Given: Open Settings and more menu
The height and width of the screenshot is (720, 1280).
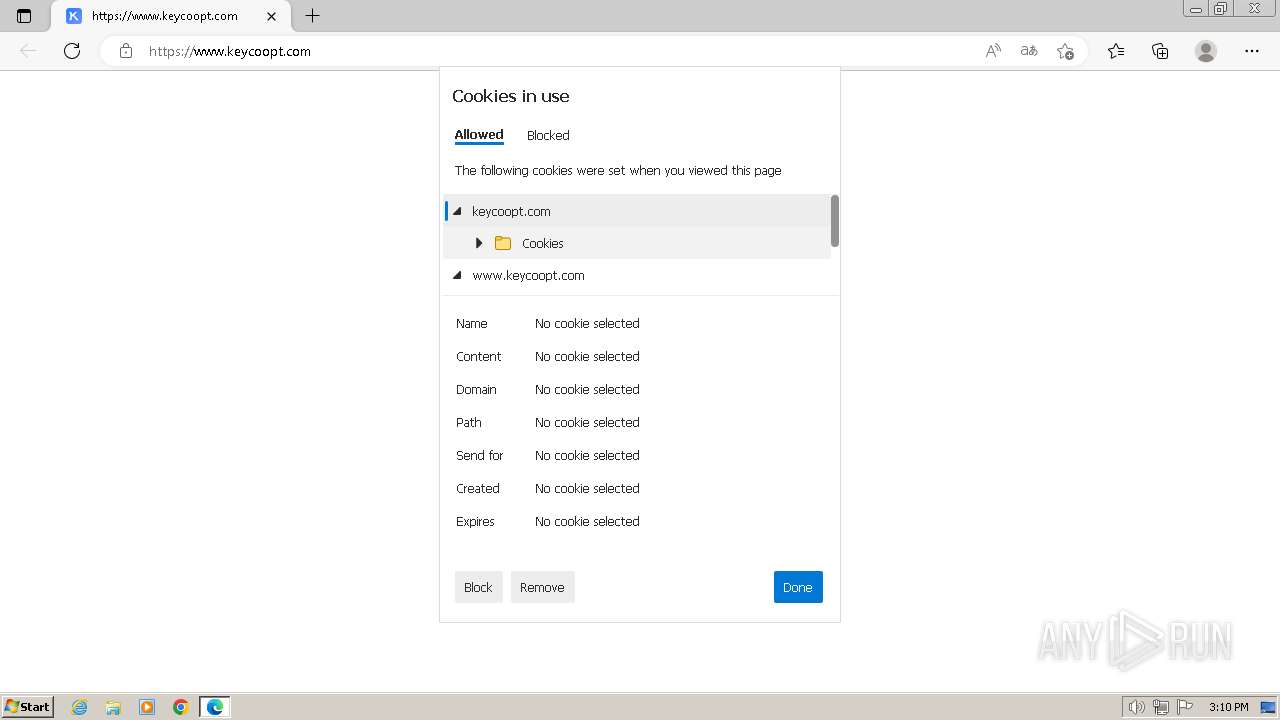Looking at the screenshot, I should click(1252, 51).
